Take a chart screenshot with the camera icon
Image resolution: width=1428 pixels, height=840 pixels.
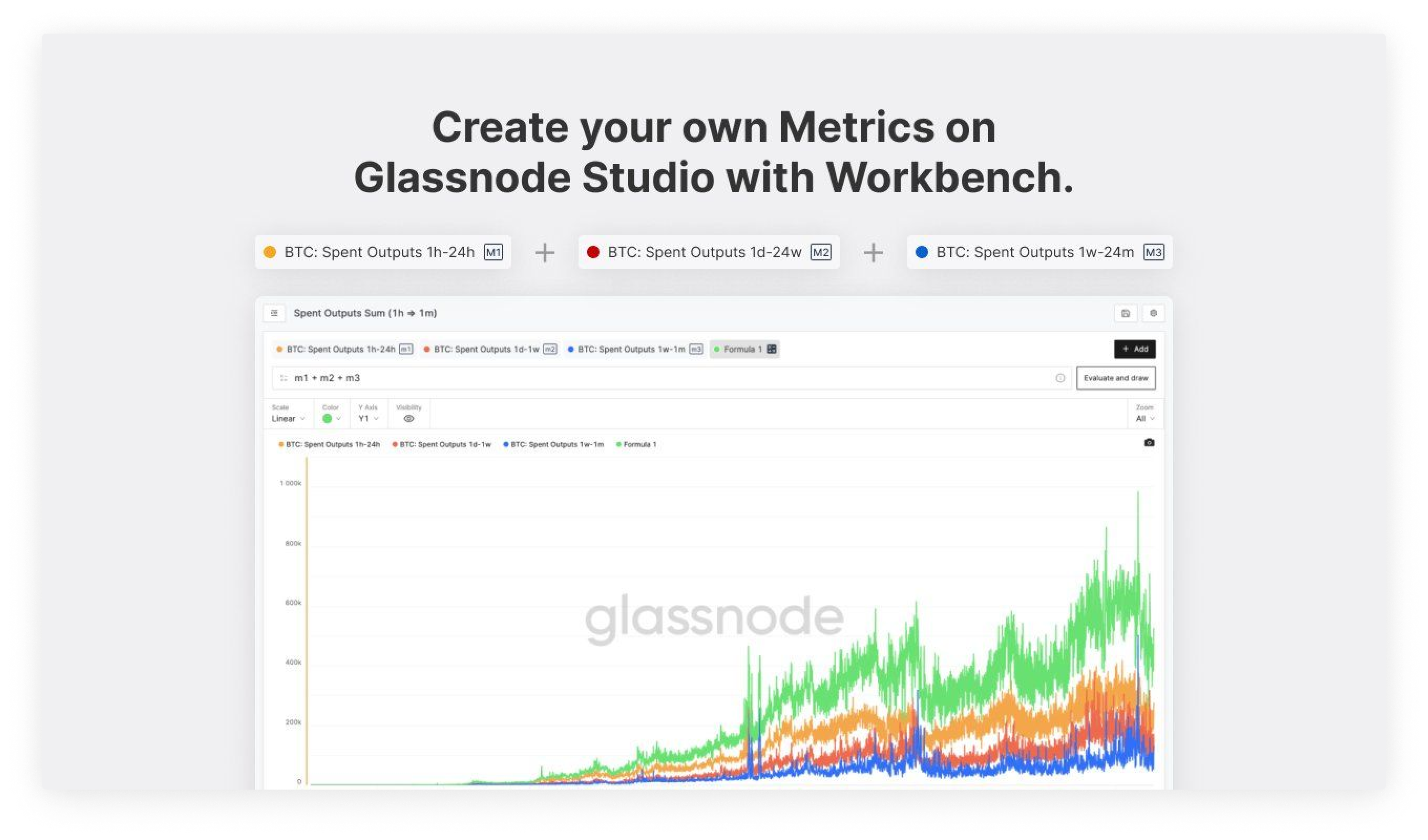[1149, 443]
